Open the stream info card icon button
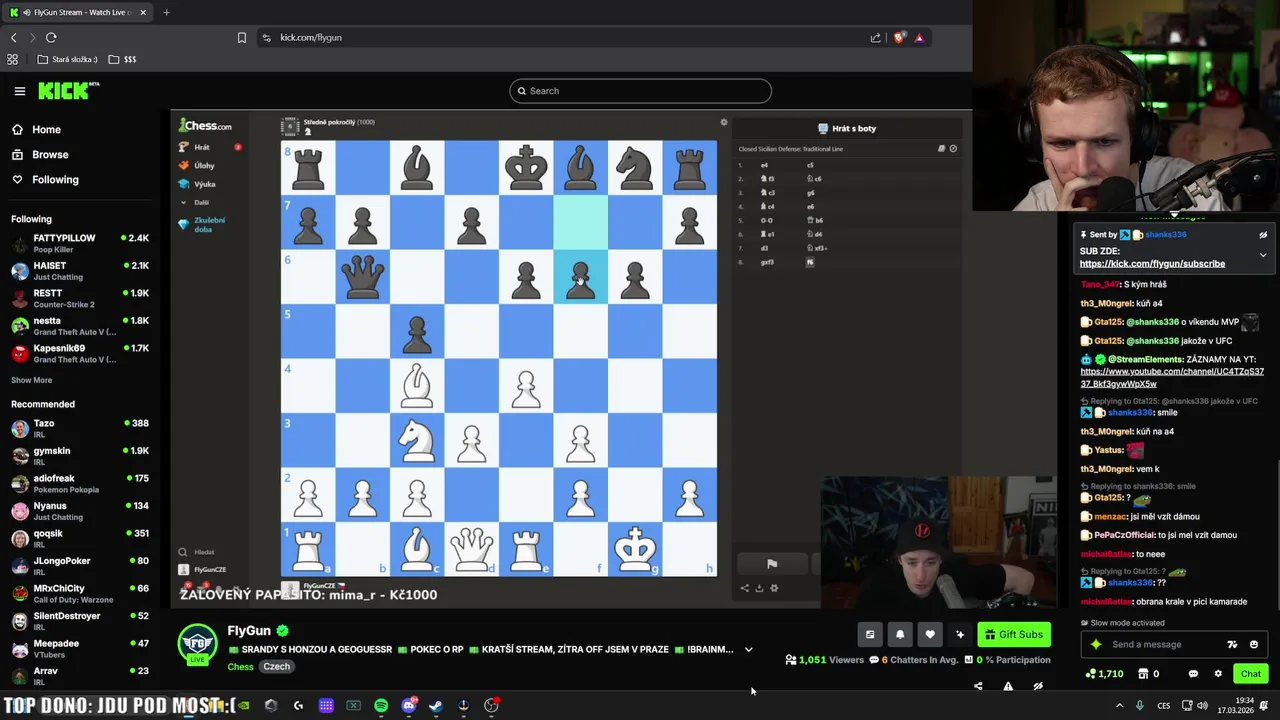Screen dimensions: 1280x720 870,634
